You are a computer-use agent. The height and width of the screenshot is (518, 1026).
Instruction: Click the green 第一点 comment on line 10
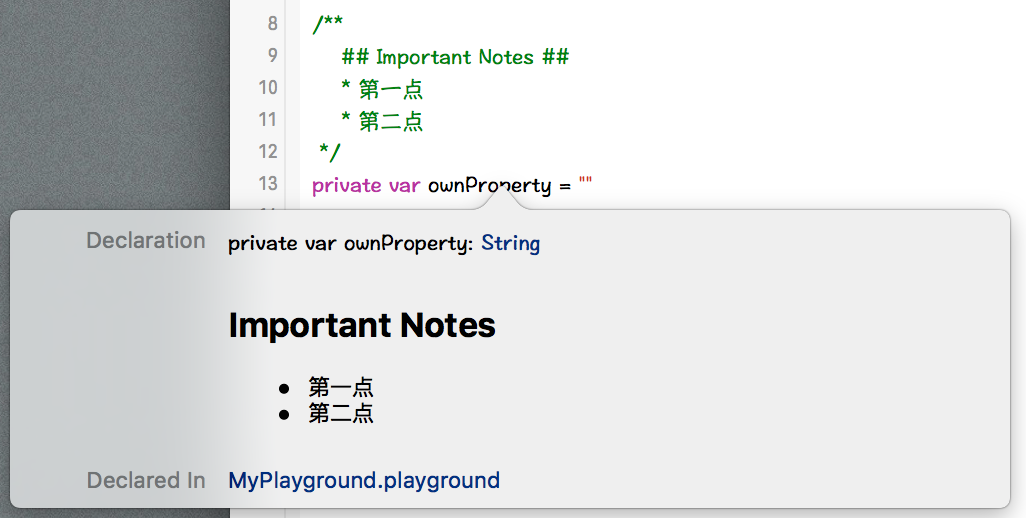[x=390, y=89]
